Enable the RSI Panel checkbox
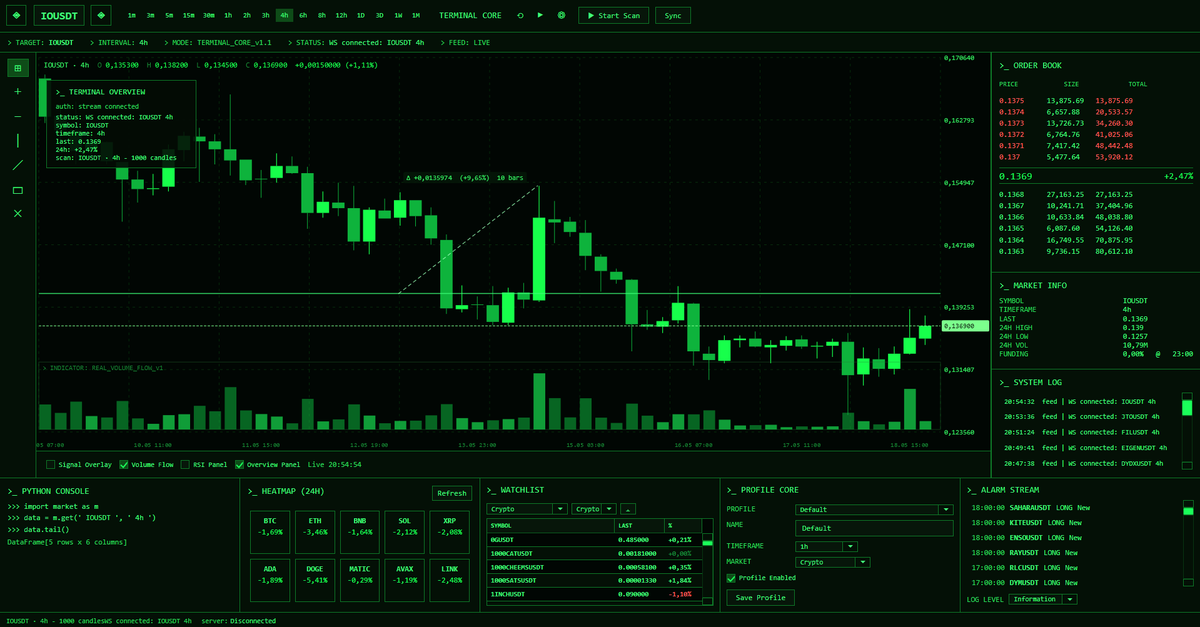 click(185, 464)
